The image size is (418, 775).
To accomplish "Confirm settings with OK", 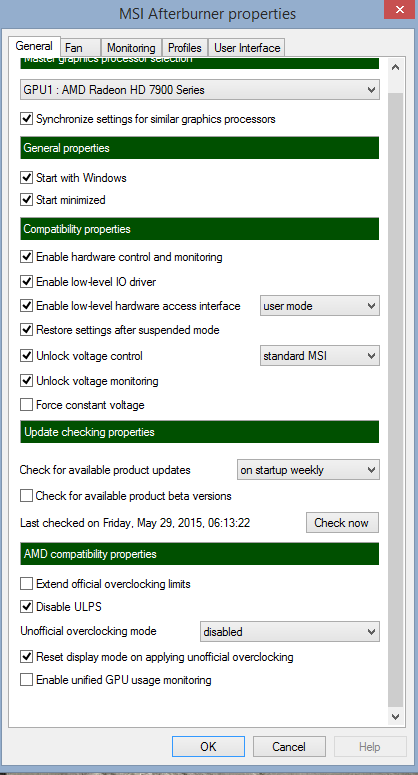I will click(209, 746).
